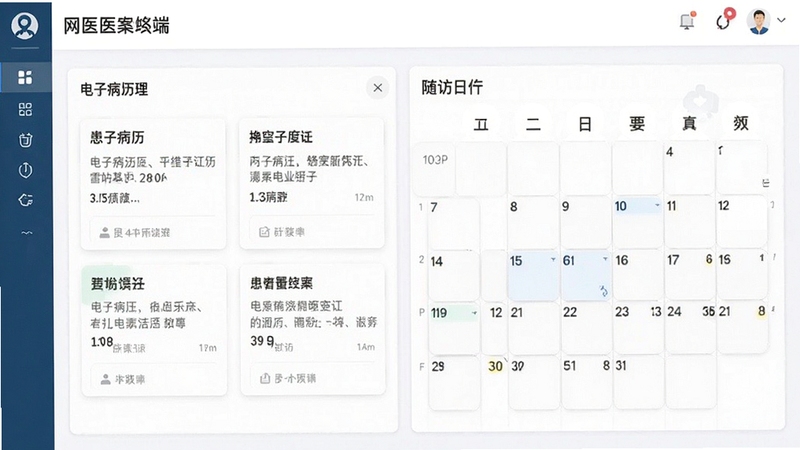
Task: Click the person footer button in 患子病历 card
Action: (x=153, y=233)
